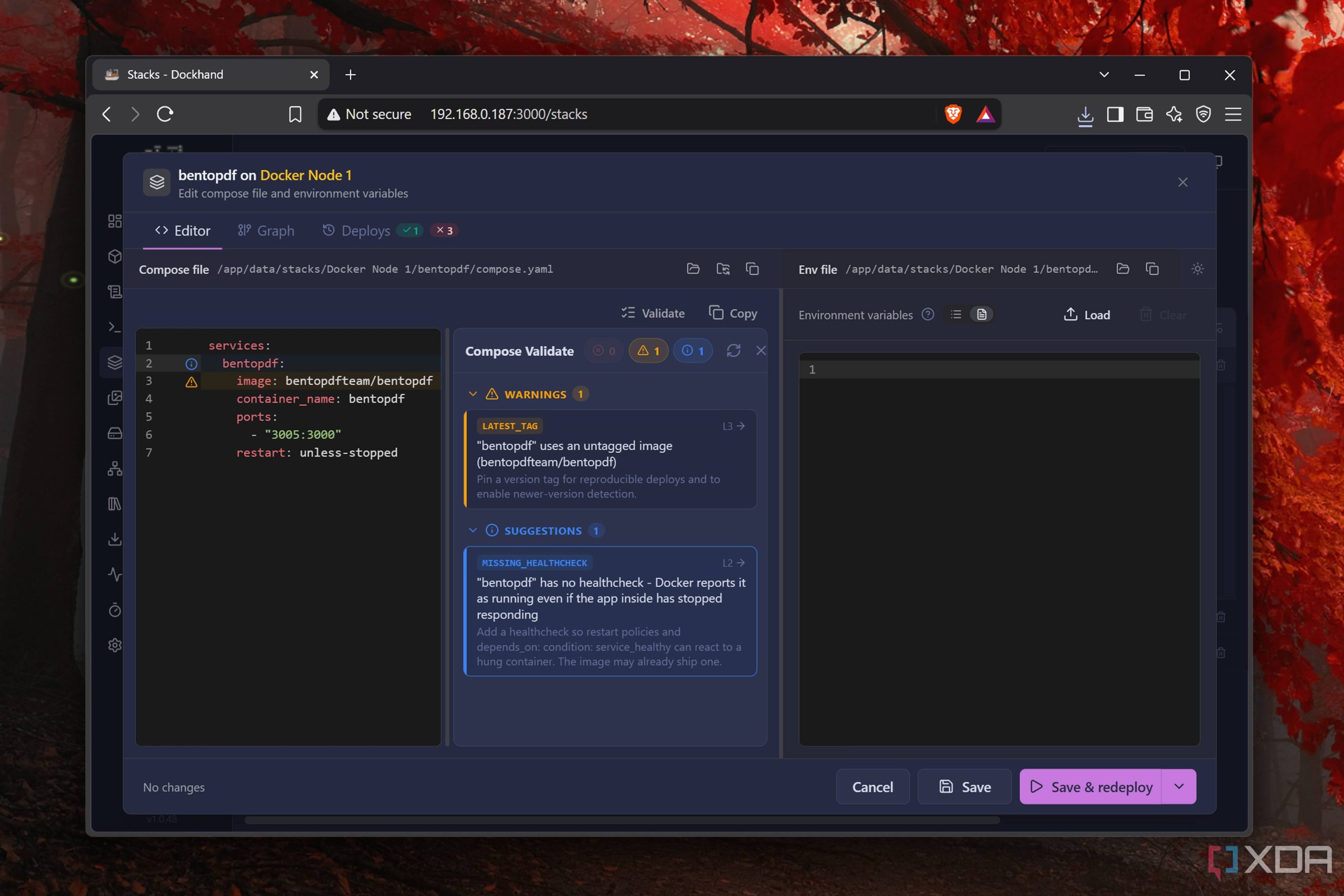Open the Terminal prompt icon in sidebar
The image size is (1344, 896).
114,328
